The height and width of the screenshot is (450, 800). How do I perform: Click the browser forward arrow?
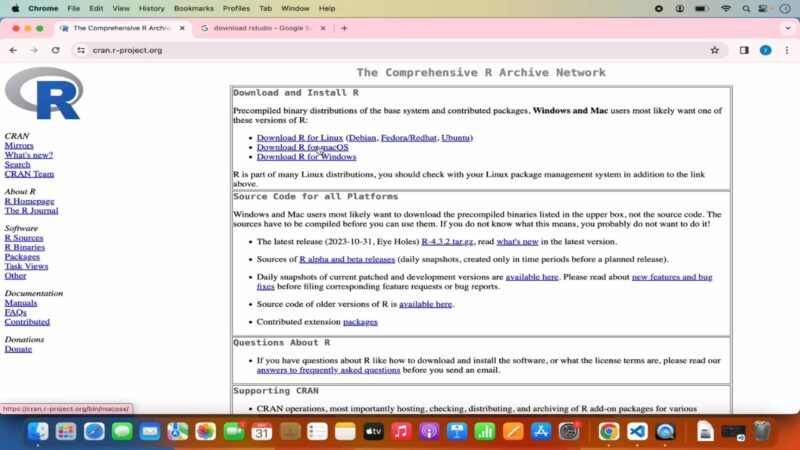click(34, 50)
